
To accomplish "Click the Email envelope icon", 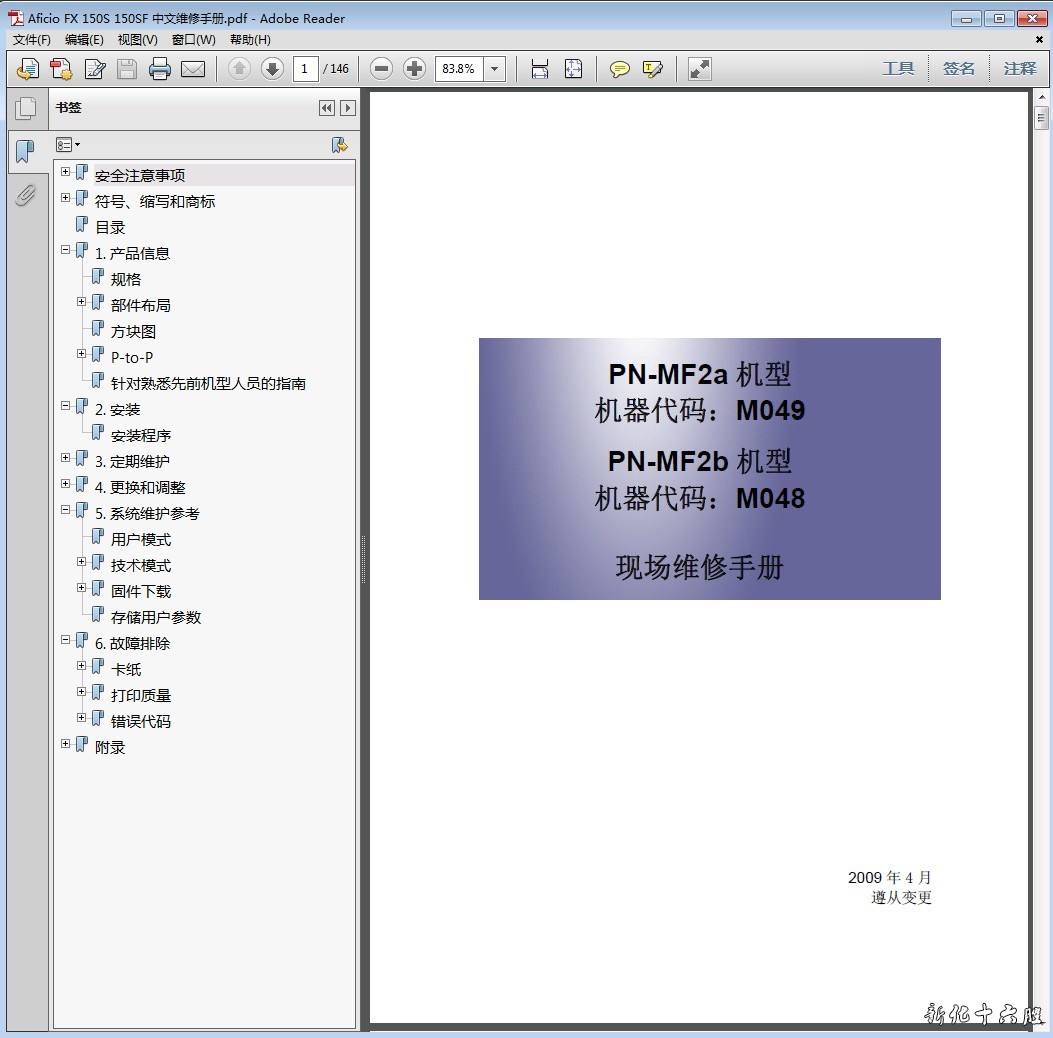I will [193, 69].
